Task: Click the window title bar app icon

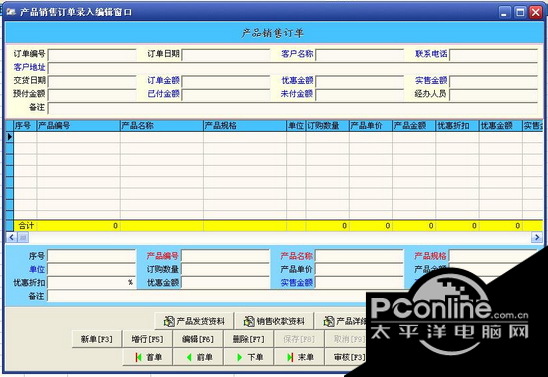Action: 11,12
